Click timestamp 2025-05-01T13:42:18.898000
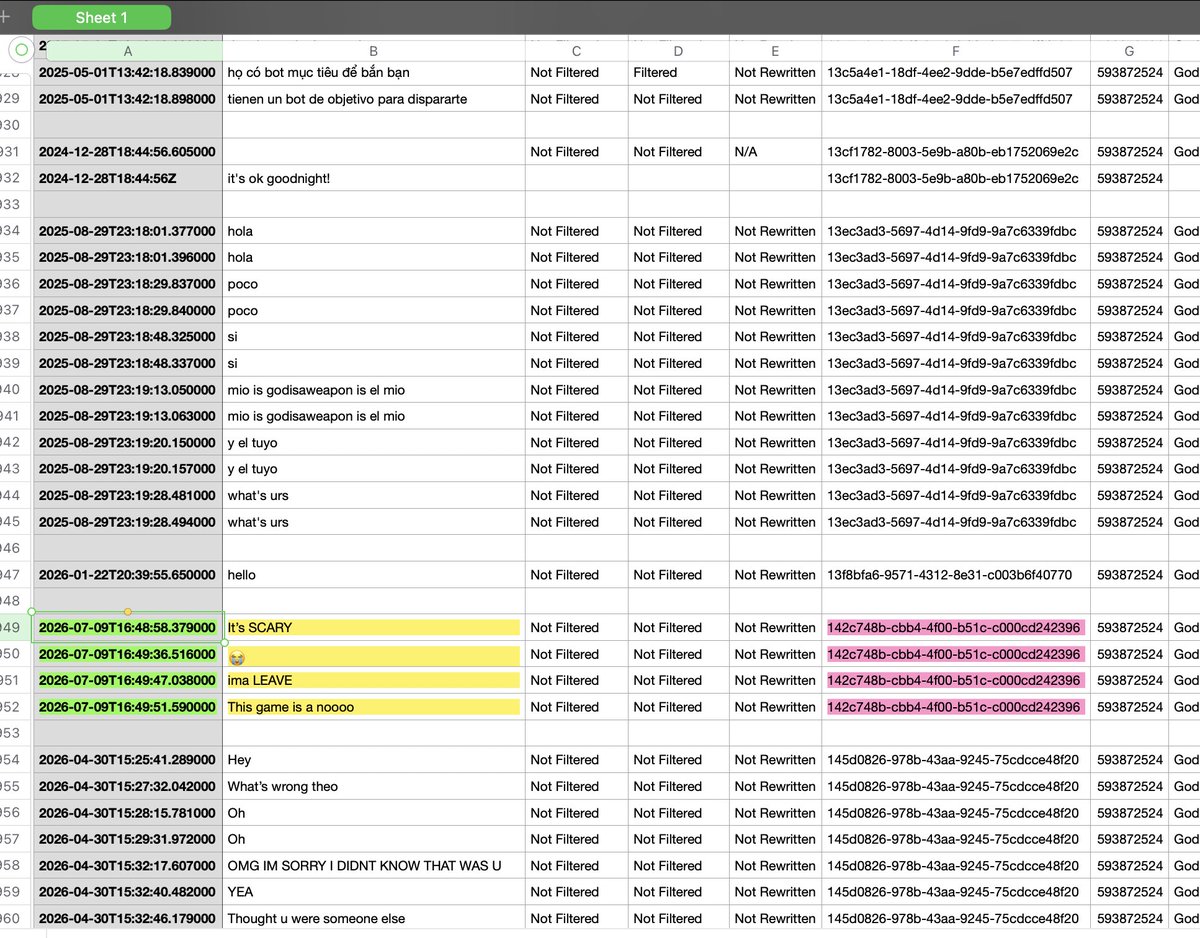 tap(128, 99)
